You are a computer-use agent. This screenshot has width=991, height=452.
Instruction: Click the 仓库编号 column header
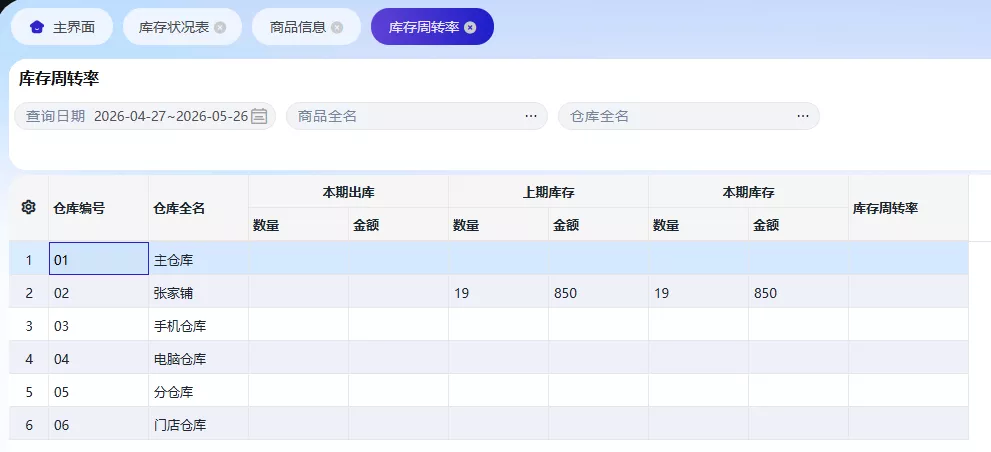coord(98,208)
